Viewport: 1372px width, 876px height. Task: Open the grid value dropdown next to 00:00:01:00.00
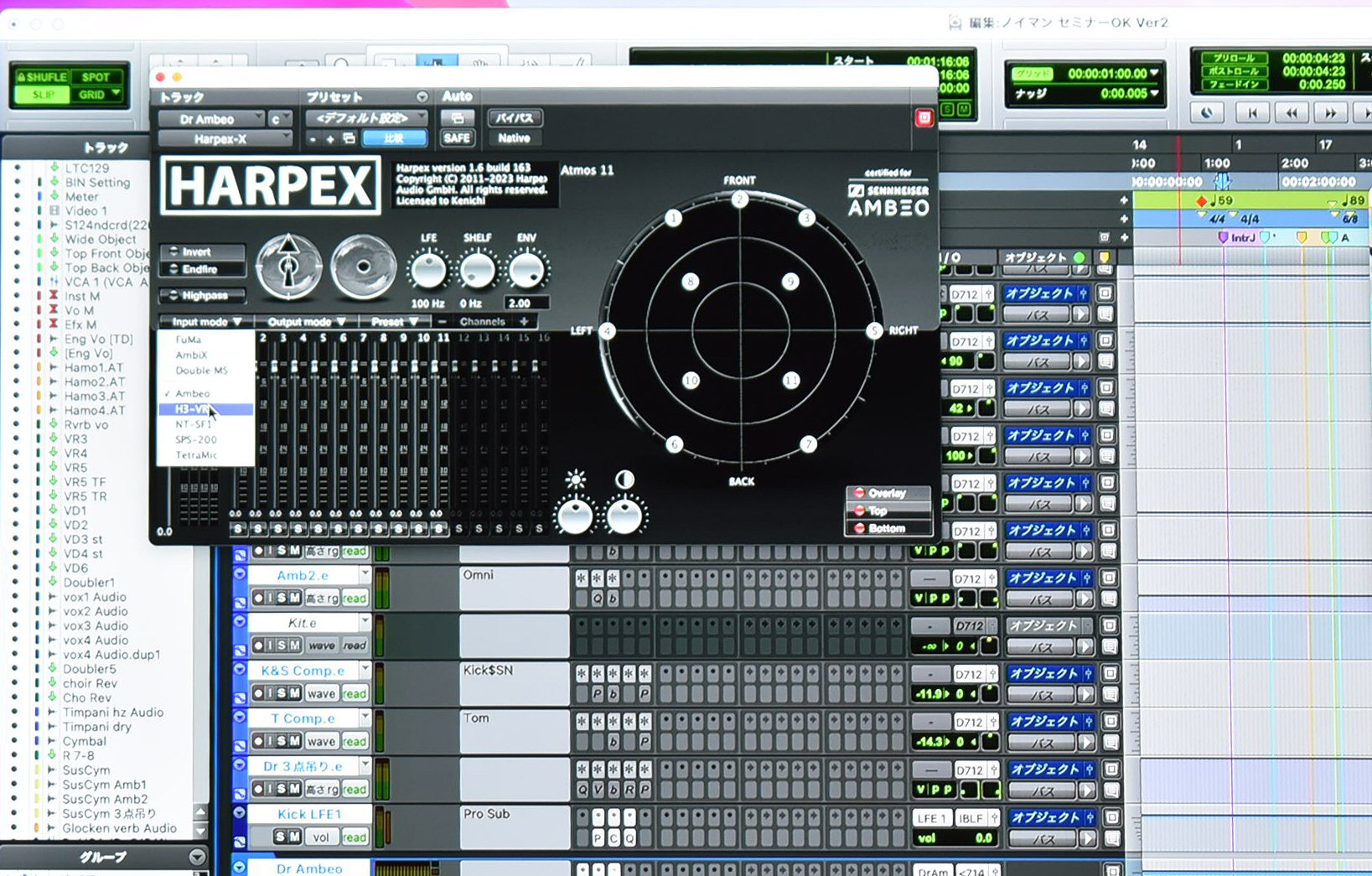(1155, 74)
